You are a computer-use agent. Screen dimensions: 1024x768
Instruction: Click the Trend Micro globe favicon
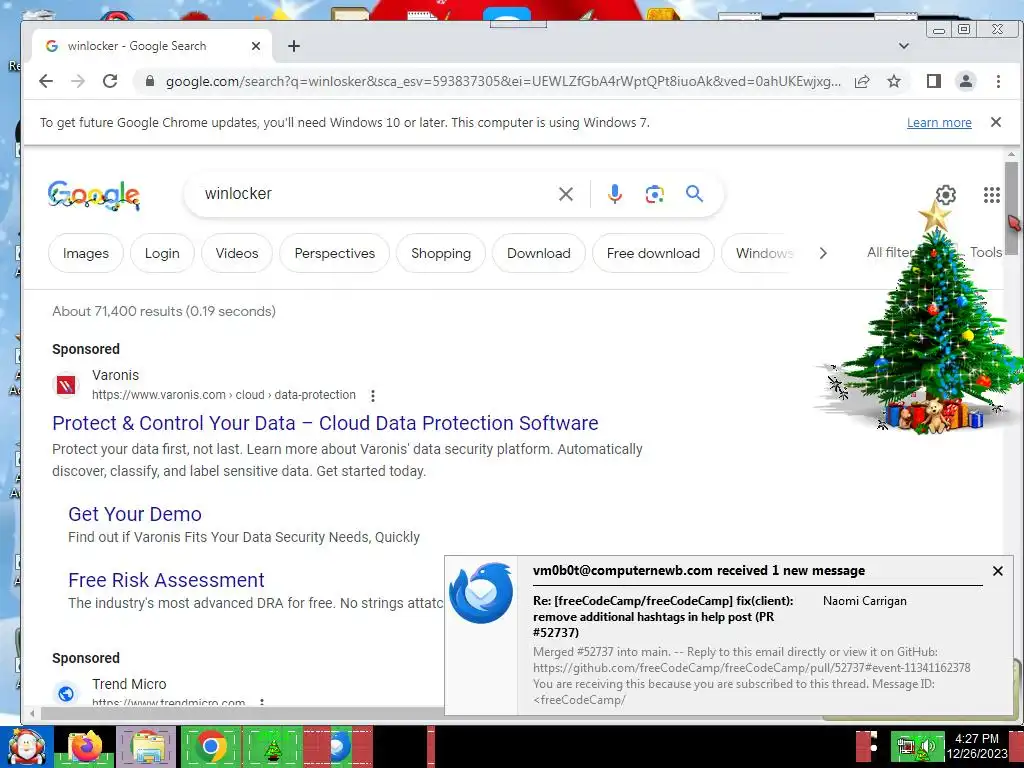pyautogui.click(x=65, y=694)
